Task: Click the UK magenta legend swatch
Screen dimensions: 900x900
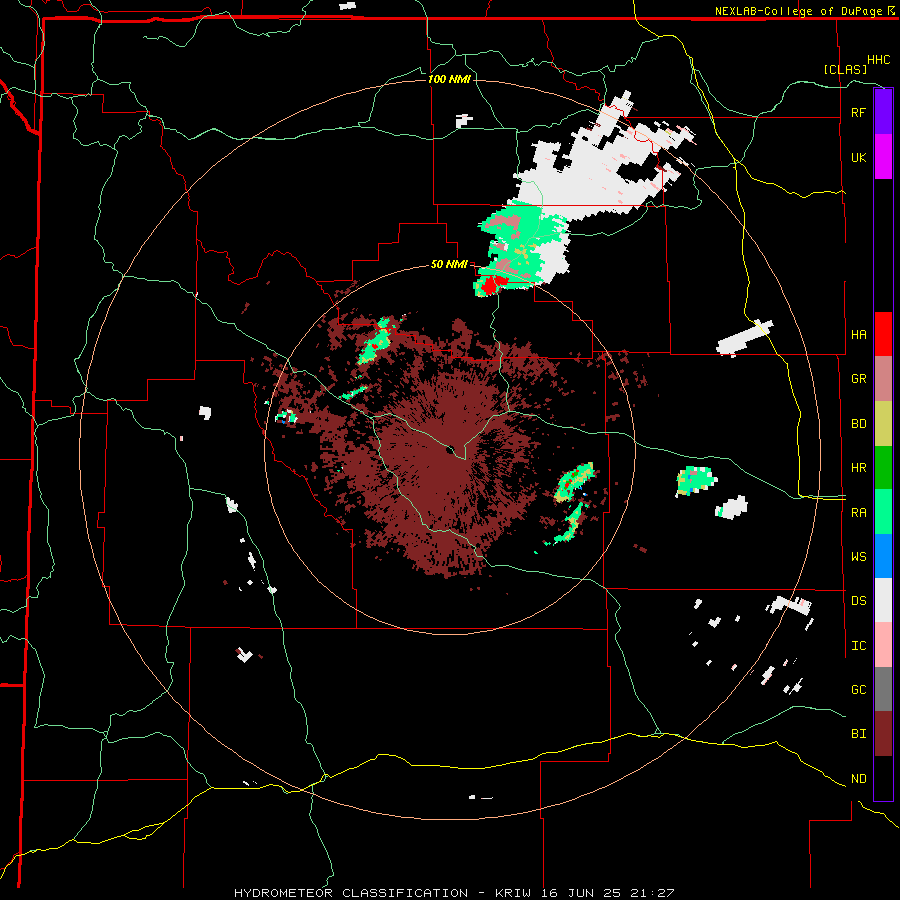Action: [x=883, y=157]
